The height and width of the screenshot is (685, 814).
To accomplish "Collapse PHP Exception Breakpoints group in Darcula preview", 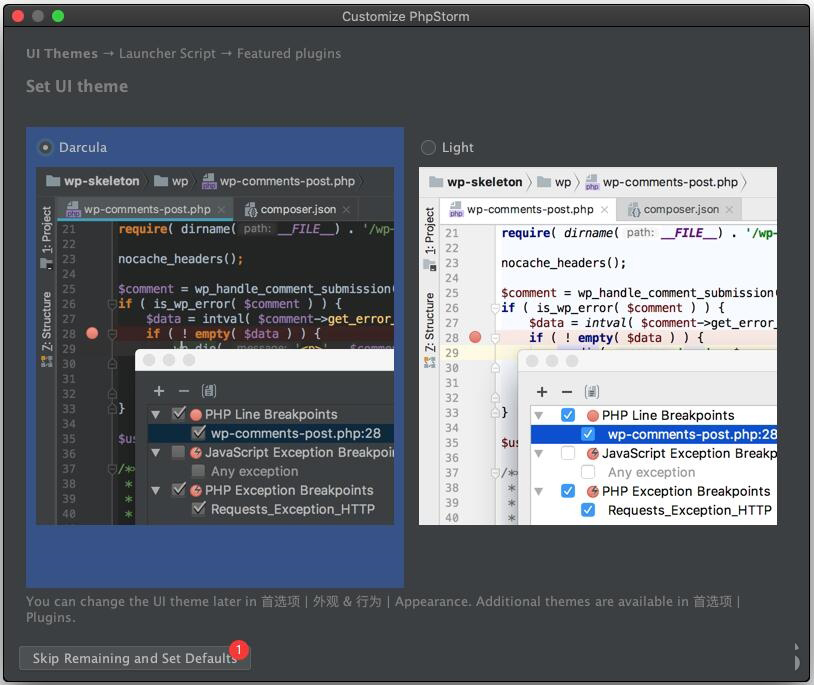I will [x=155, y=490].
